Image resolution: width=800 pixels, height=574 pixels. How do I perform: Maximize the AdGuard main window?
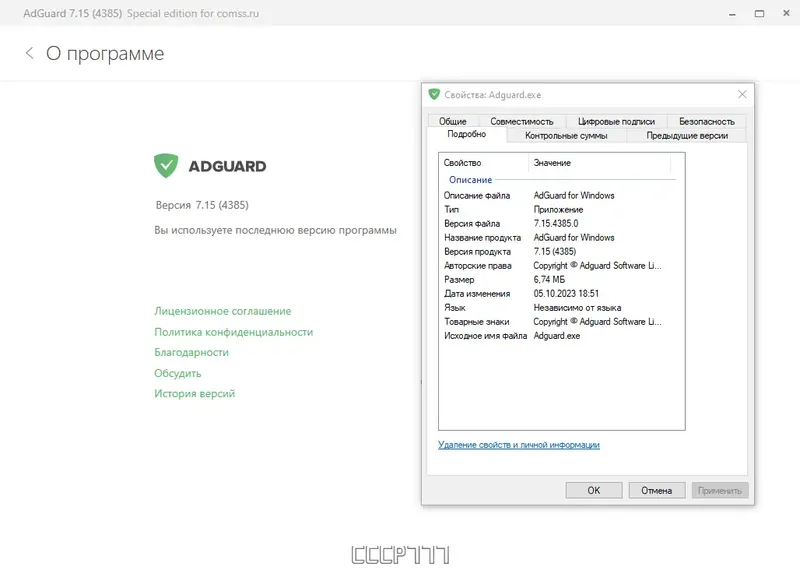pos(759,14)
